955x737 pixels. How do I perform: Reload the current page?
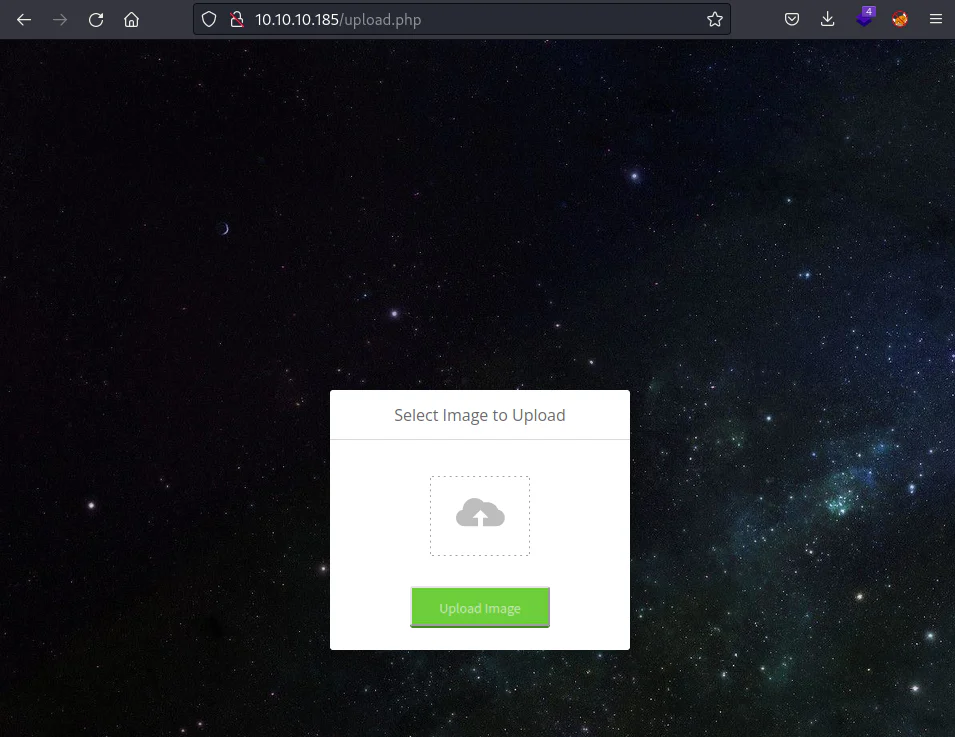tap(96, 19)
